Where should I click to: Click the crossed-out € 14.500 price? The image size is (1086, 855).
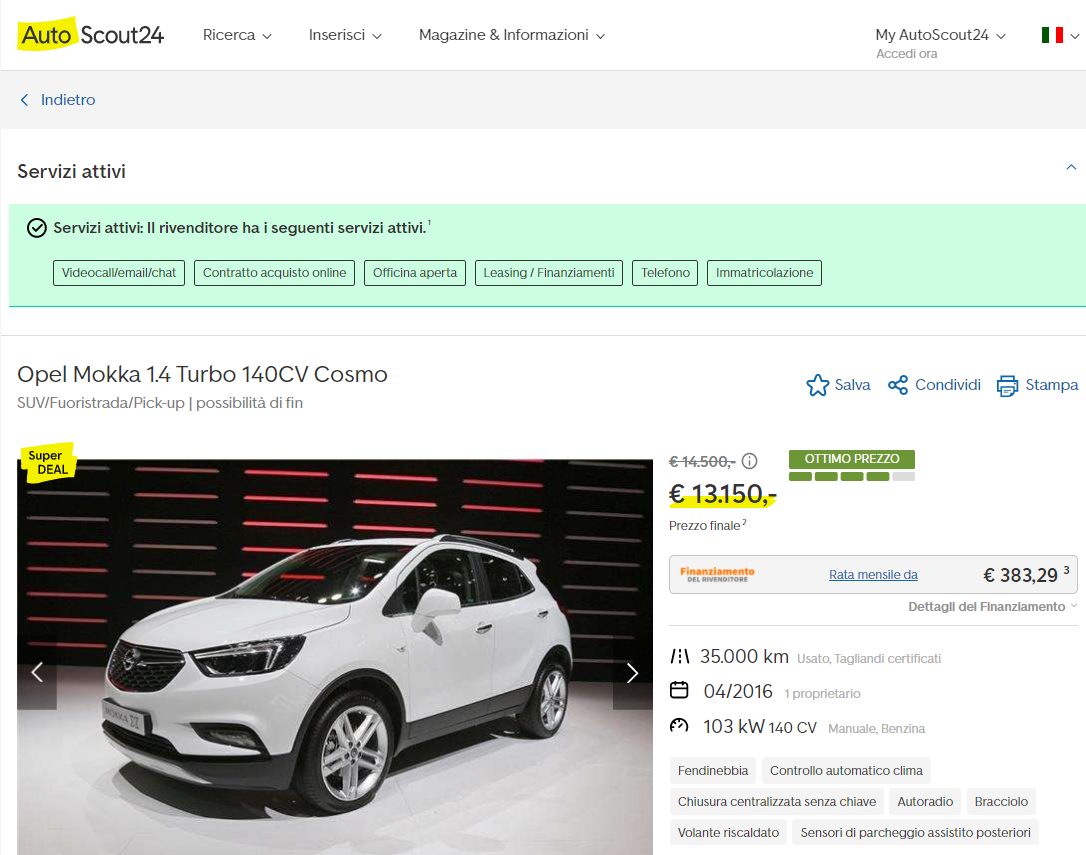(x=702, y=461)
